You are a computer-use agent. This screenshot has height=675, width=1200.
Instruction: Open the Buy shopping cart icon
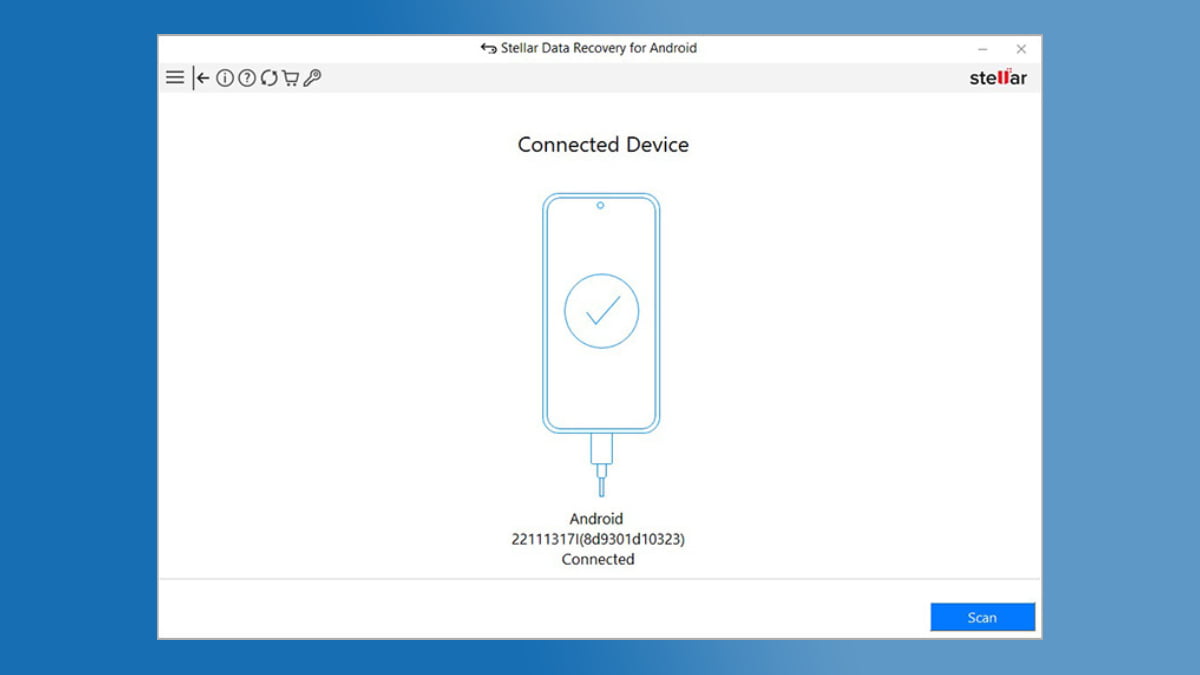290,78
